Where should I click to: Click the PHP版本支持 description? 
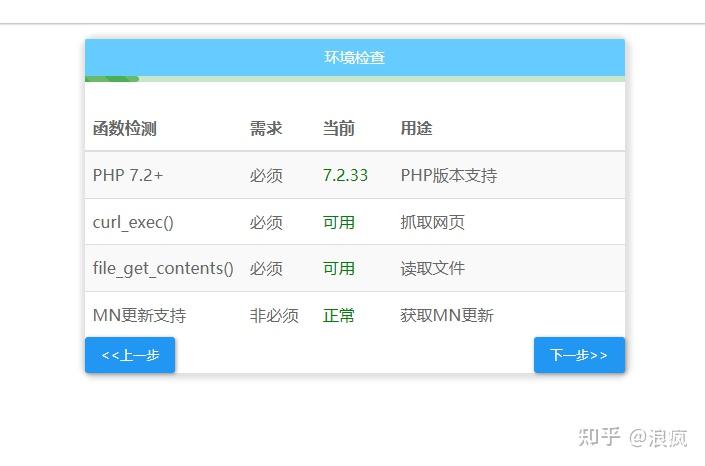click(x=449, y=175)
